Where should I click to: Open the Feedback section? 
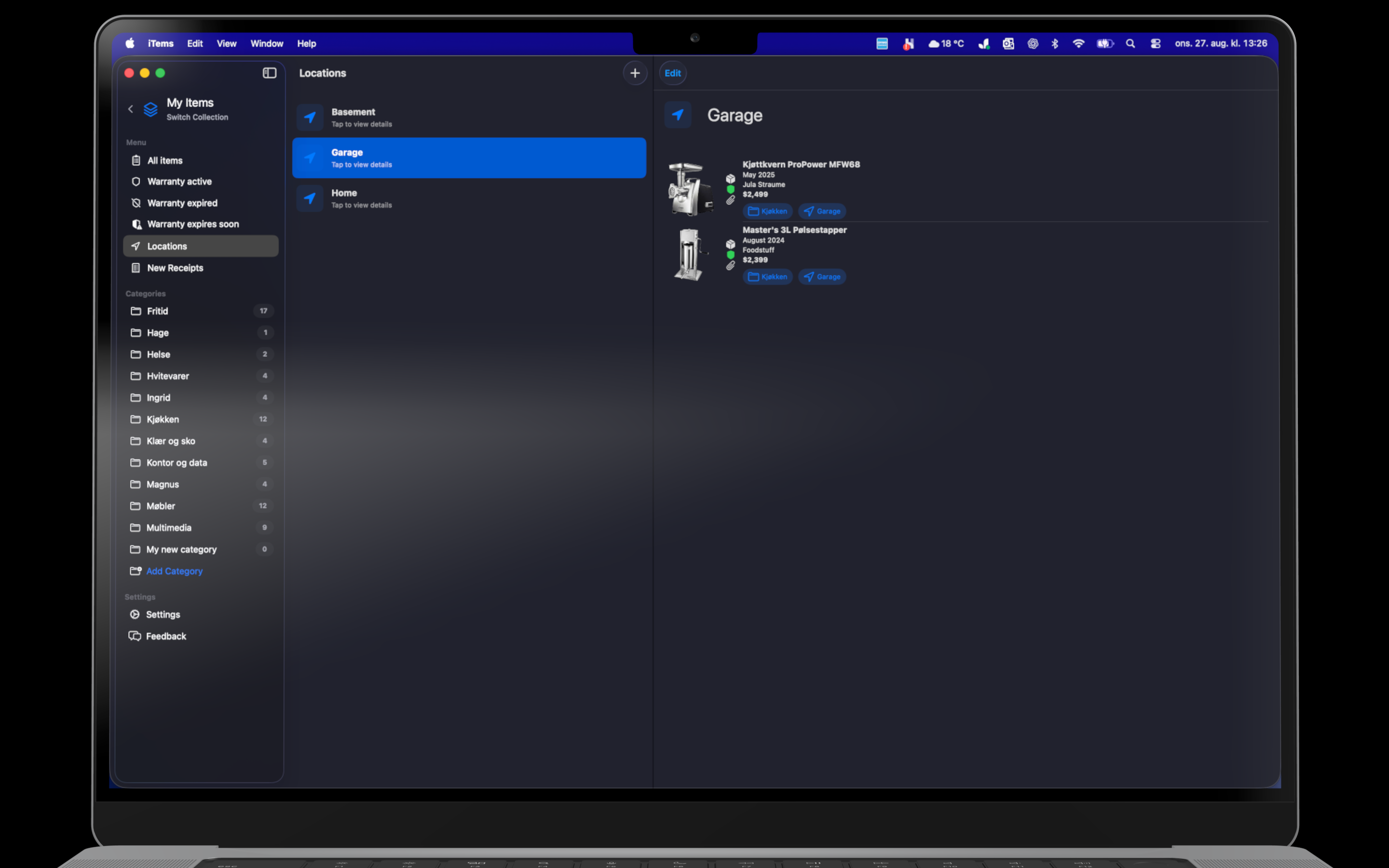click(200, 636)
